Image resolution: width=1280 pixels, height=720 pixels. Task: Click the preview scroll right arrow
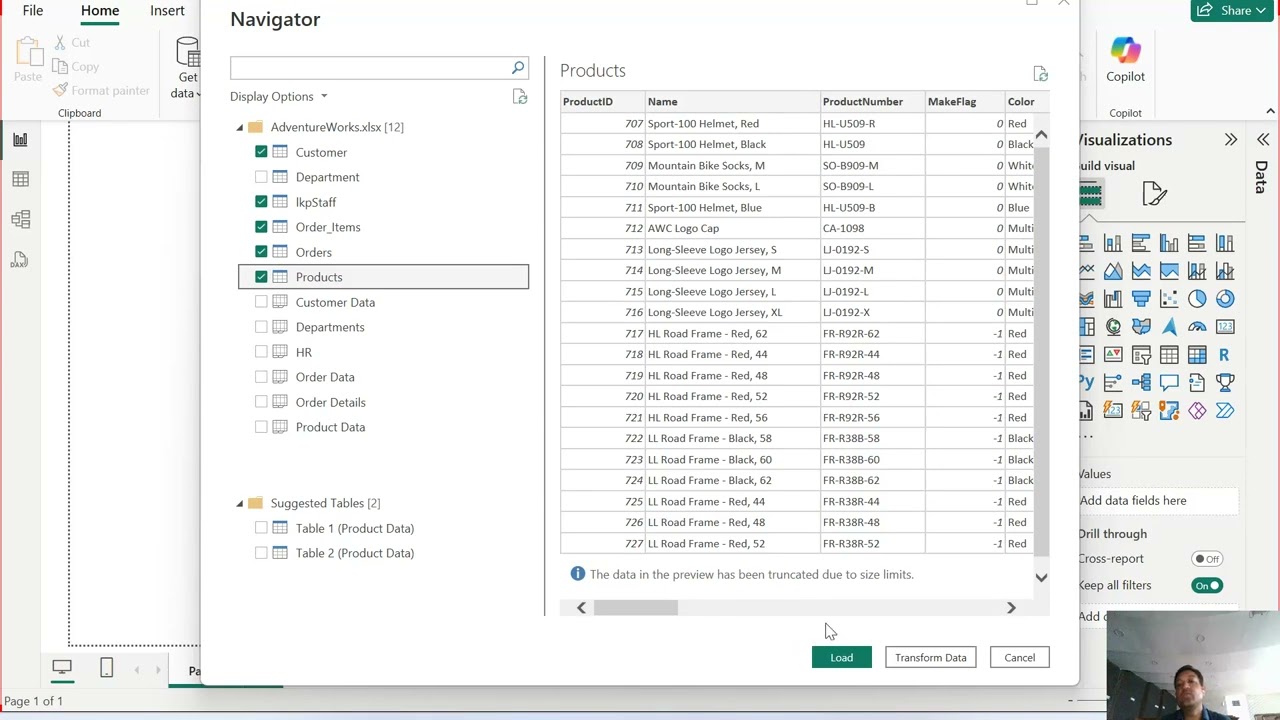[x=1011, y=608]
